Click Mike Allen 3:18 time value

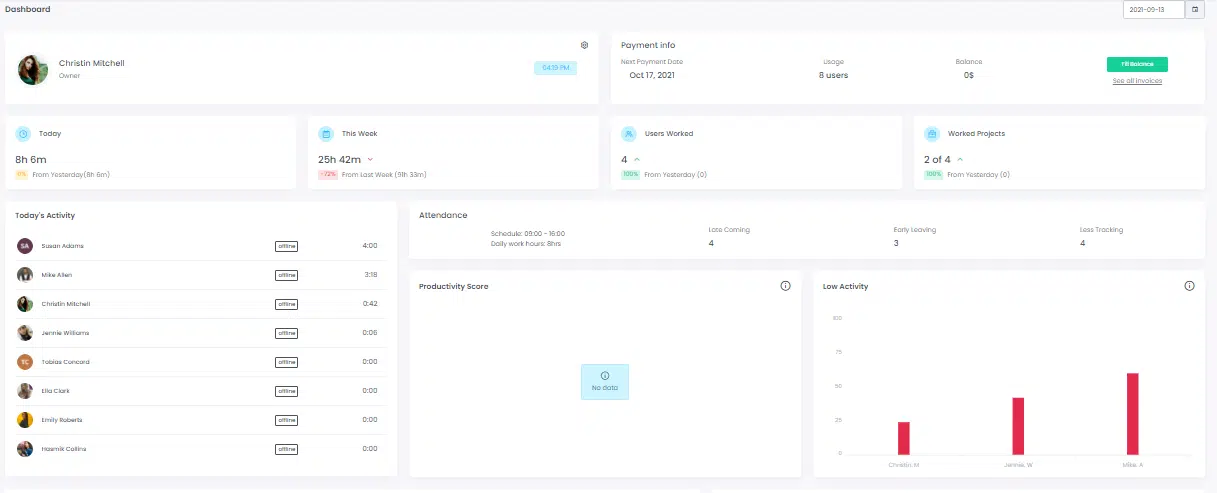370,275
